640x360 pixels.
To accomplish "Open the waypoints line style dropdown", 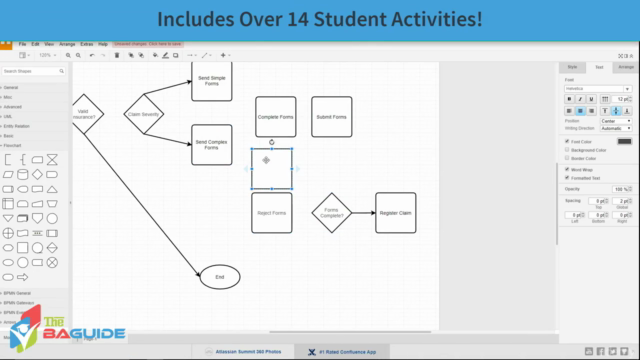I will click(207, 55).
